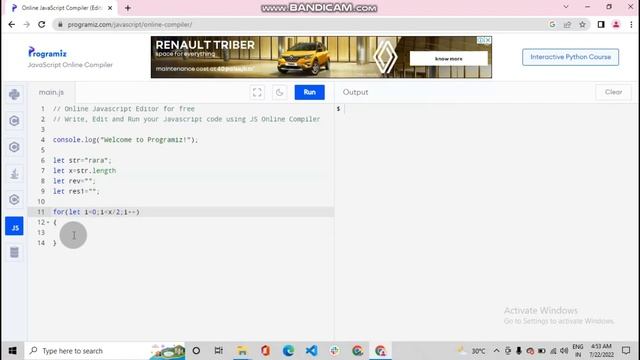
Task: Bookmark this page with star
Action: pos(582,24)
